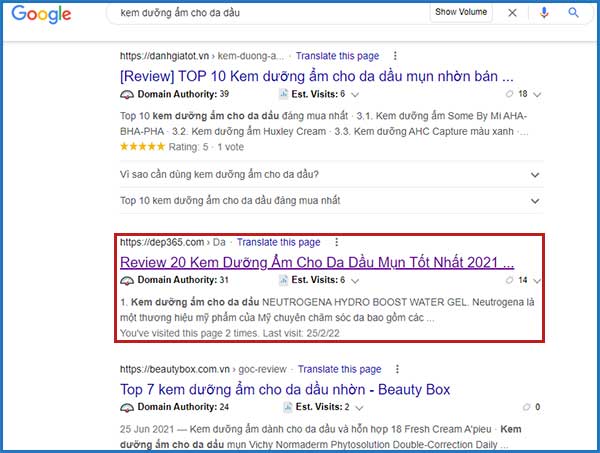Click Domain Authority gauge icon for Beauty Box result
The height and width of the screenshot is (453, 600).
click(x=127, y=407)
